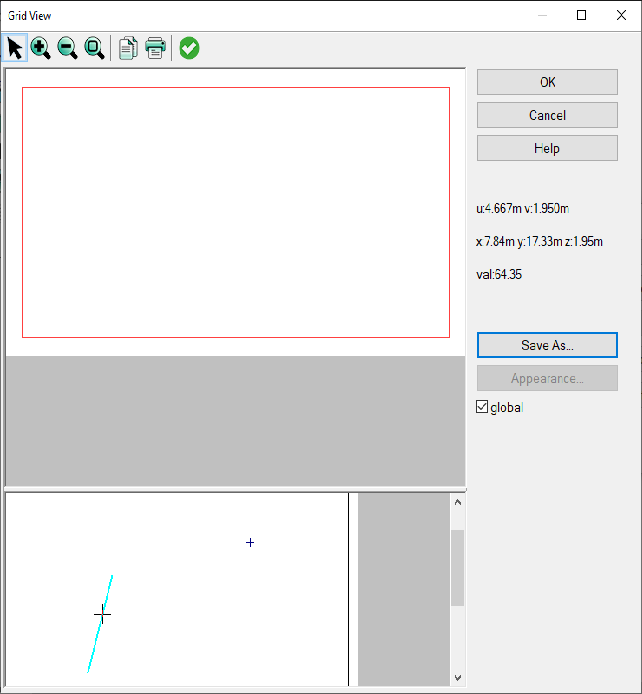Activate the zoom out magnifier tool
Image resolution: width=642 pixels, height=694 pixels.
[x=68, y=48]
